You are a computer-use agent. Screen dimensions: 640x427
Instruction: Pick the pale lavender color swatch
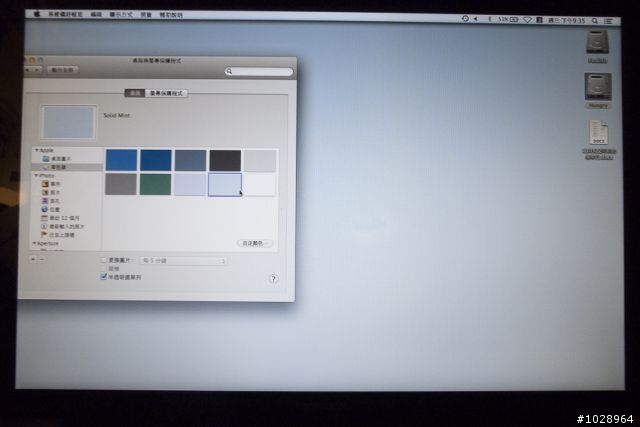point(190,185)
